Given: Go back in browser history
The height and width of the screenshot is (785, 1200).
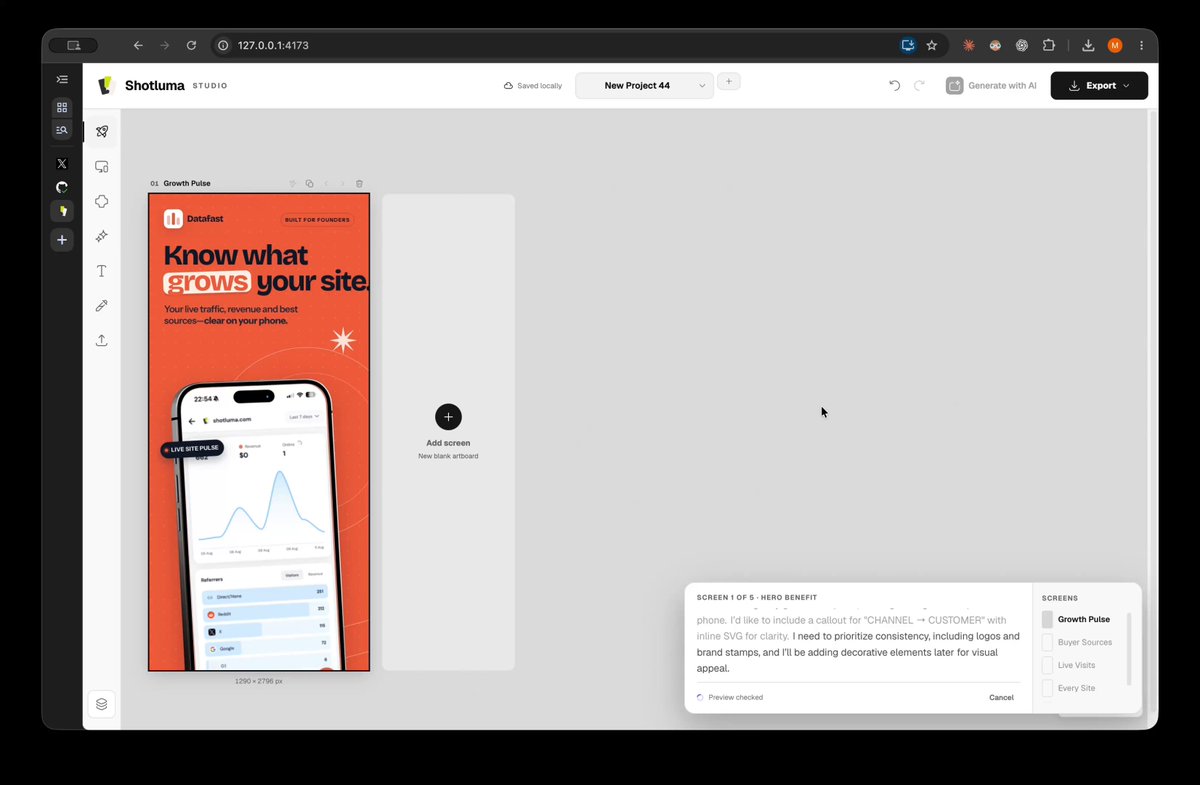Looking at the screenshot, I should (138, 45).
